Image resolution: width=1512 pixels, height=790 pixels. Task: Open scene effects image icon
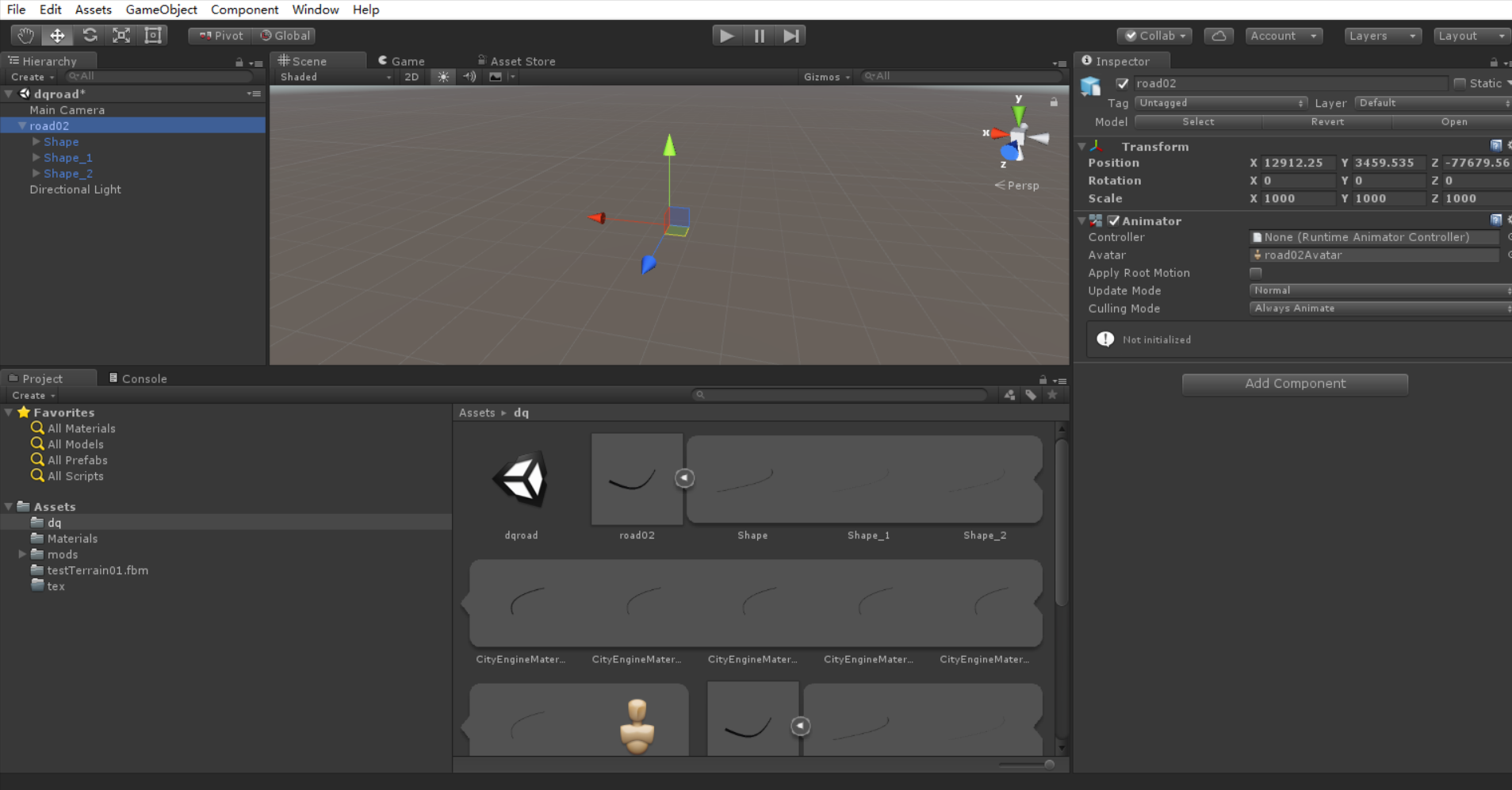(496, 77)
